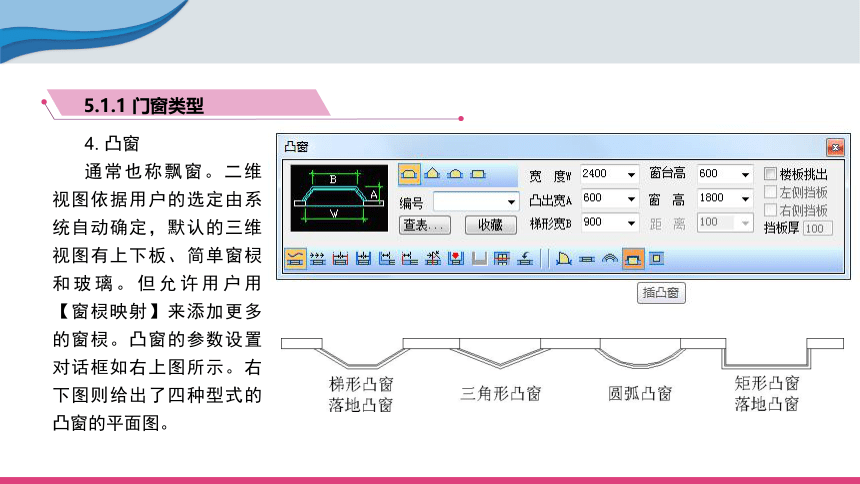Open the 梯形宽B dropdown
This screenshot has width=860, height=484.
pyautogui.click(x=631, y=223)
